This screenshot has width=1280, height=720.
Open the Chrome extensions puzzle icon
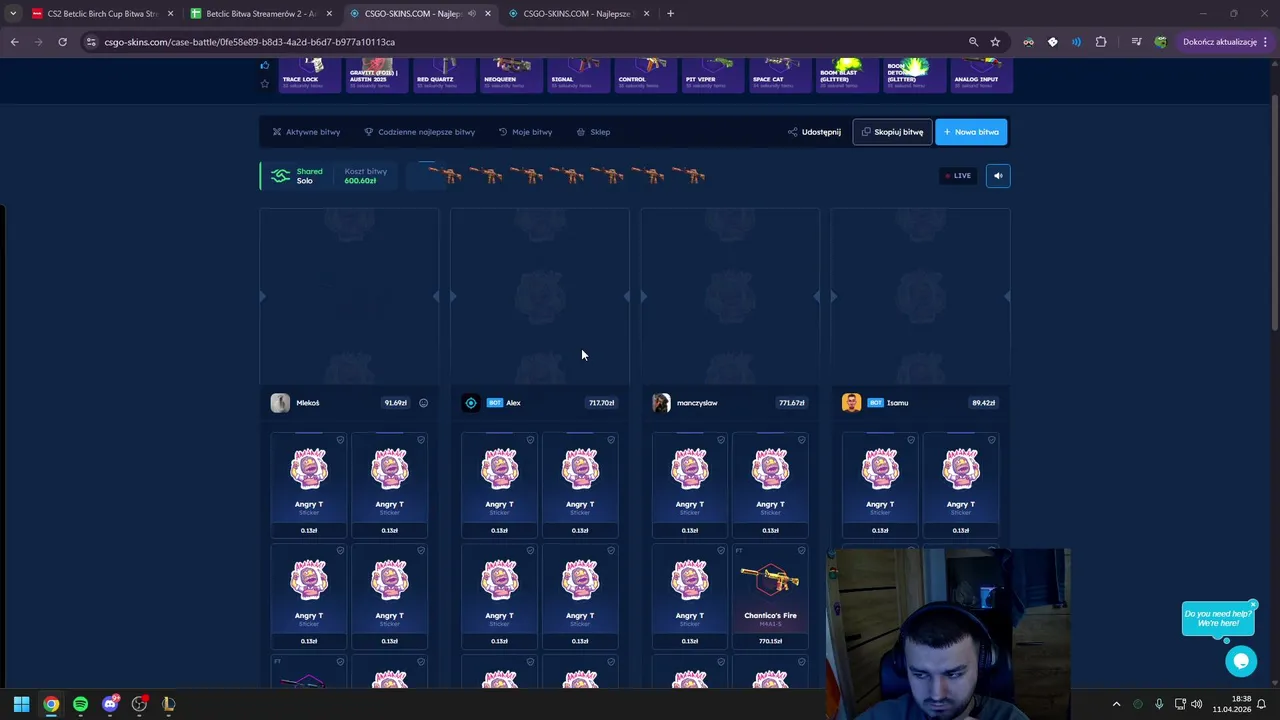(x=1101, y=42)
